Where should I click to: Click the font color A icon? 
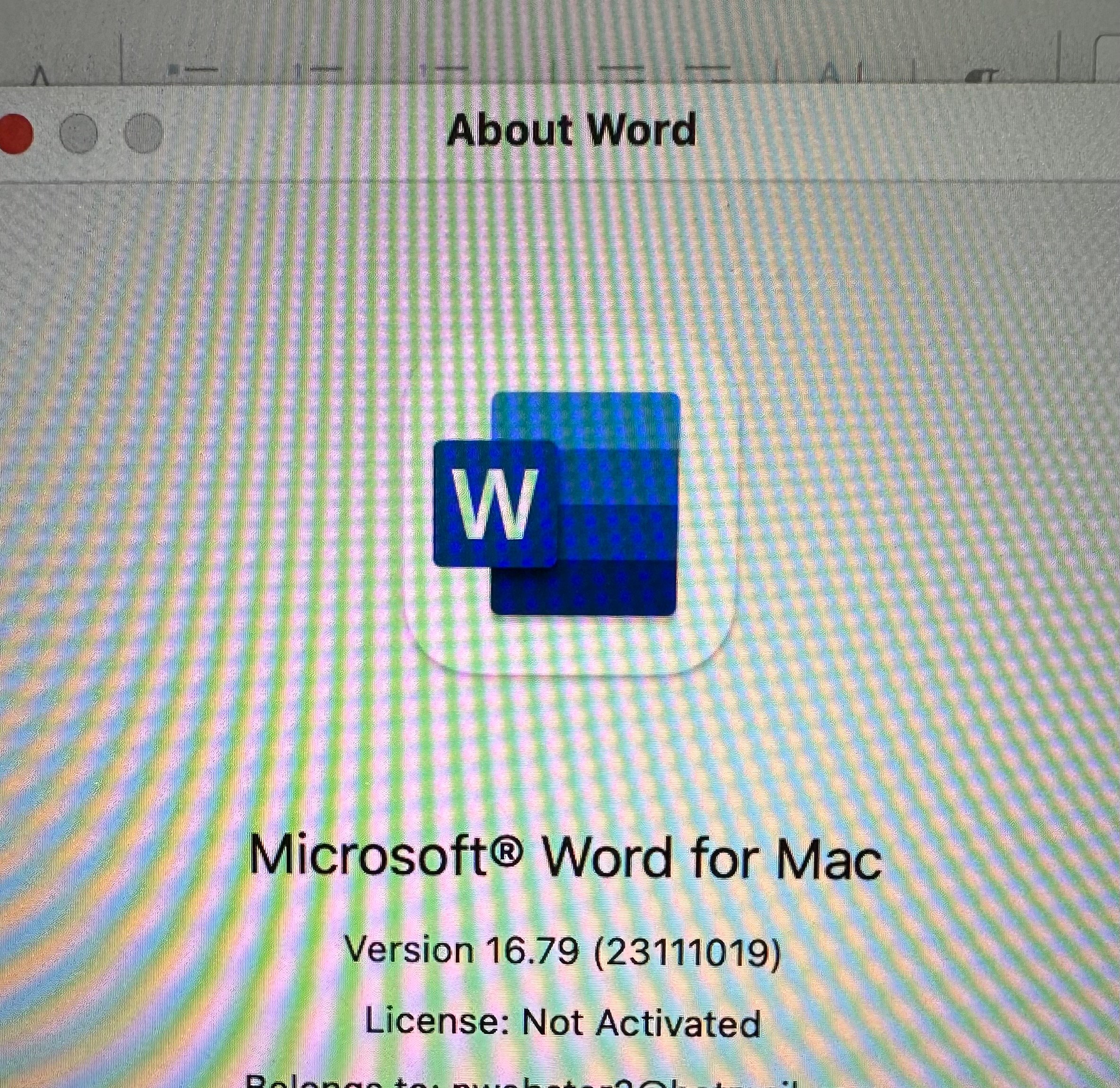(40, 74)
